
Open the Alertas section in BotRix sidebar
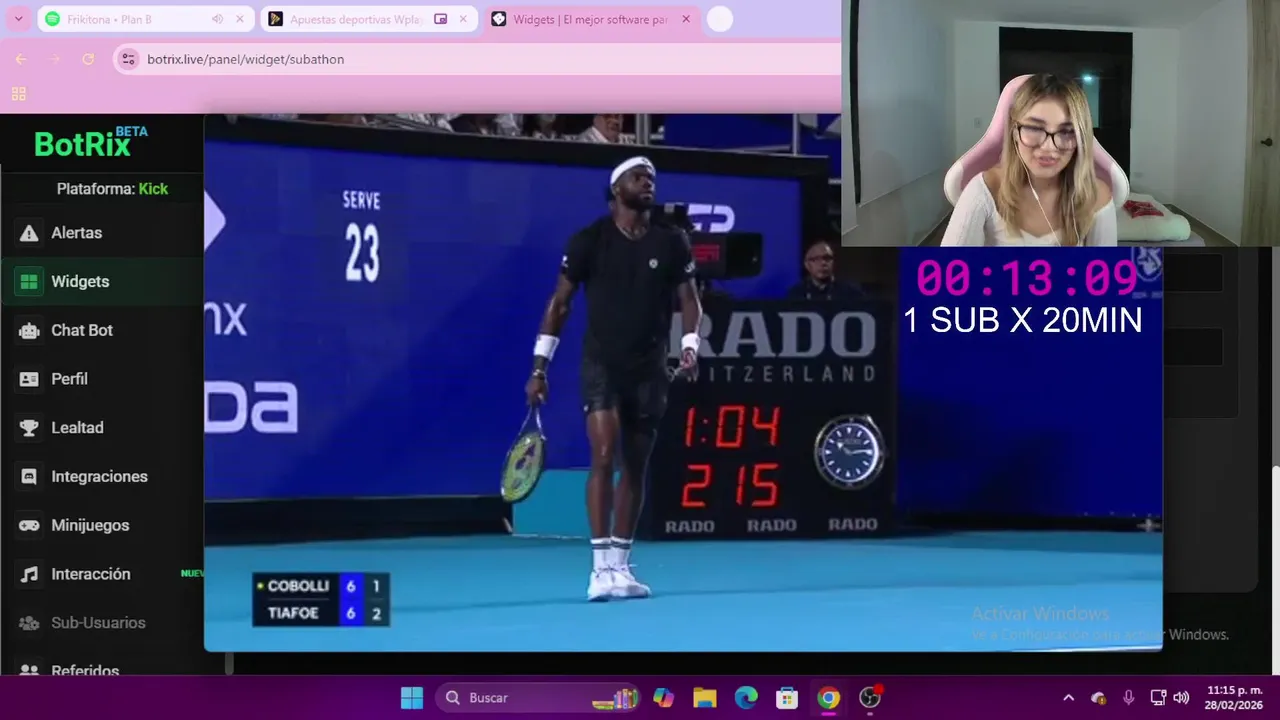coord(100,233)
